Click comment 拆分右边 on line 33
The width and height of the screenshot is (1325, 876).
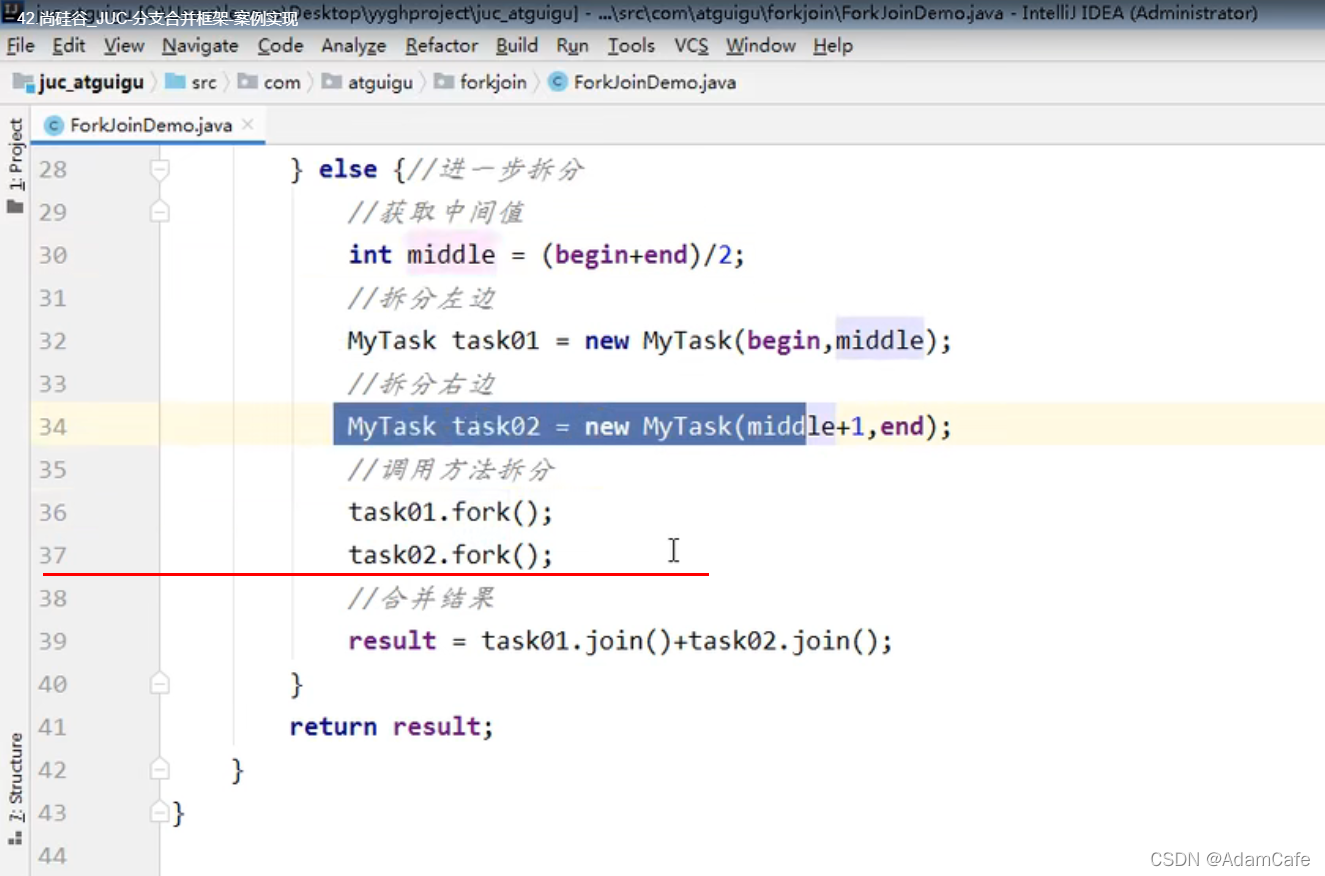pos(436,384)
